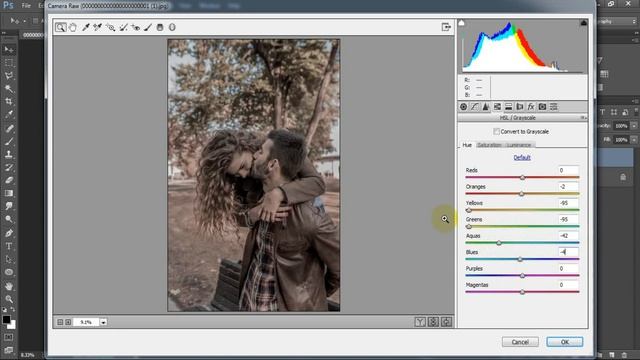Click the Purples hue slider handle
Viewport: 640px width, 360px height.
coord(522,276)
